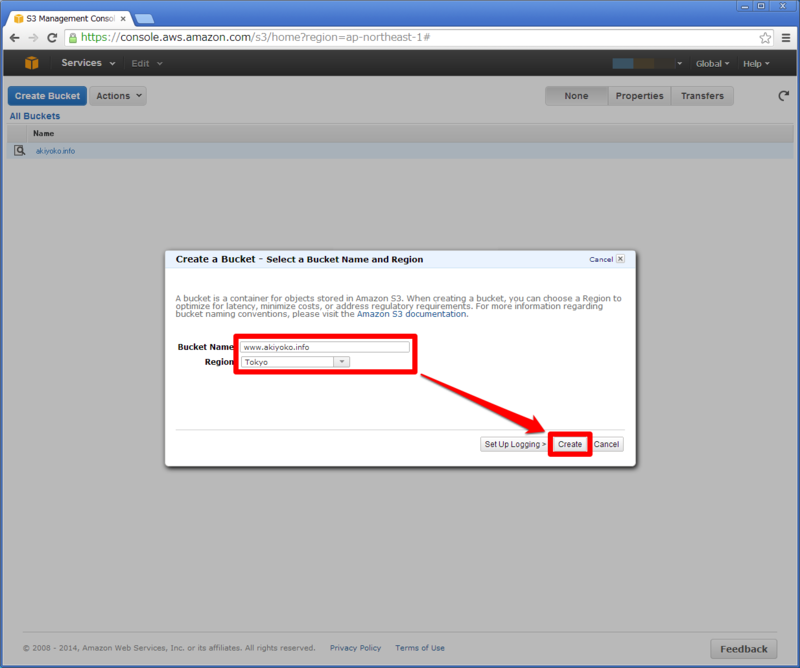Click the Cancel link in dialog header
This screenshot has width=800, height=668.
pos(601,259)
